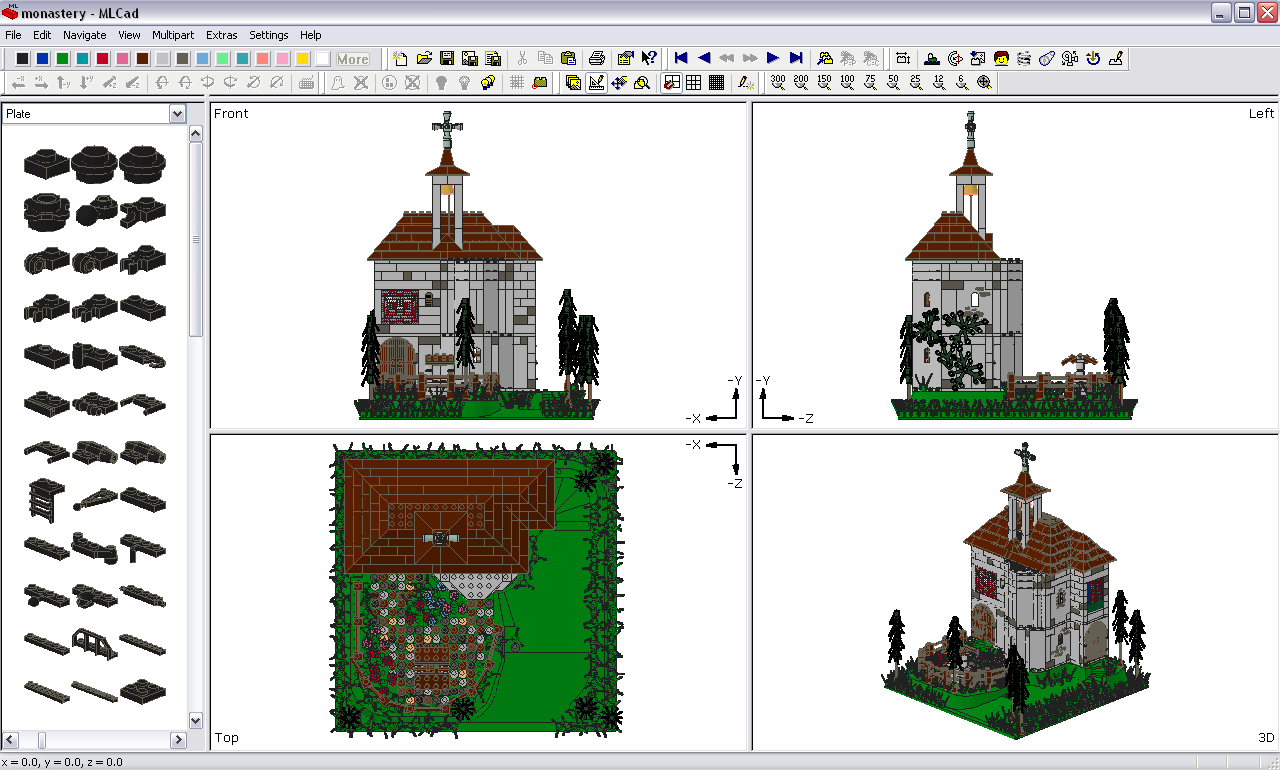Toggle the show grid hash button
1280x770 pixels.
(x=517, y=82)
